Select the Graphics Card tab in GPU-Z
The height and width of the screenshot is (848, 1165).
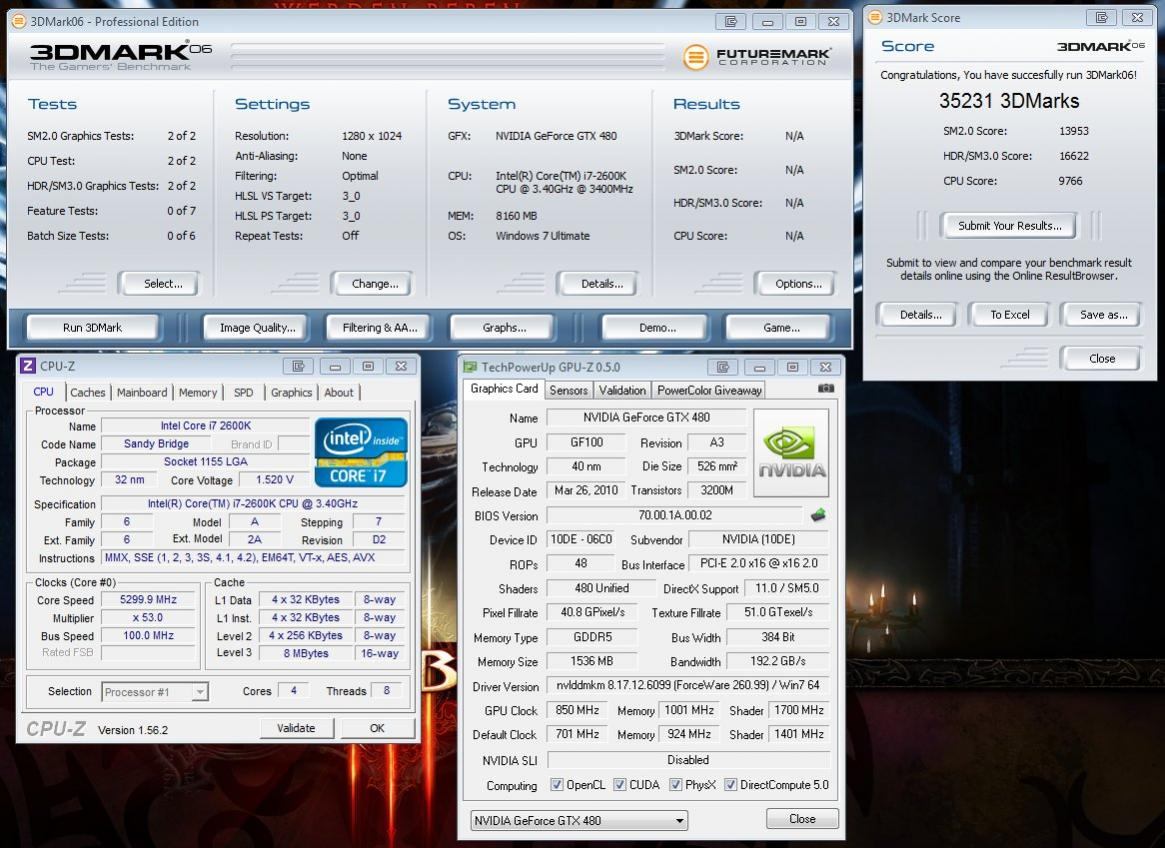point(504,389)
